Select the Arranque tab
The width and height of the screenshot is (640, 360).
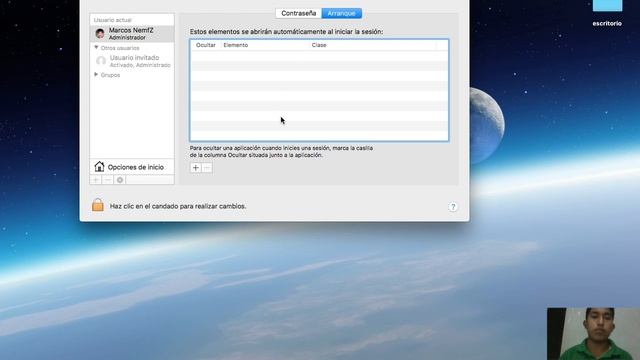[342, 13]
